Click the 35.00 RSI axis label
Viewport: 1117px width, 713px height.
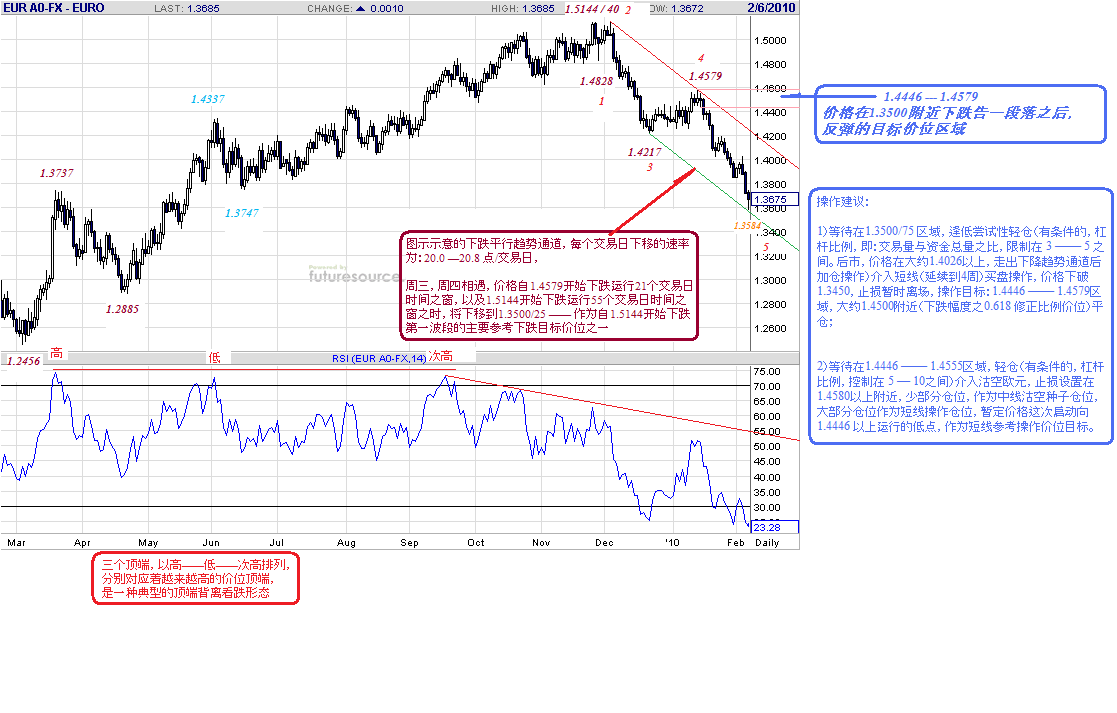(x=767, y=493)
